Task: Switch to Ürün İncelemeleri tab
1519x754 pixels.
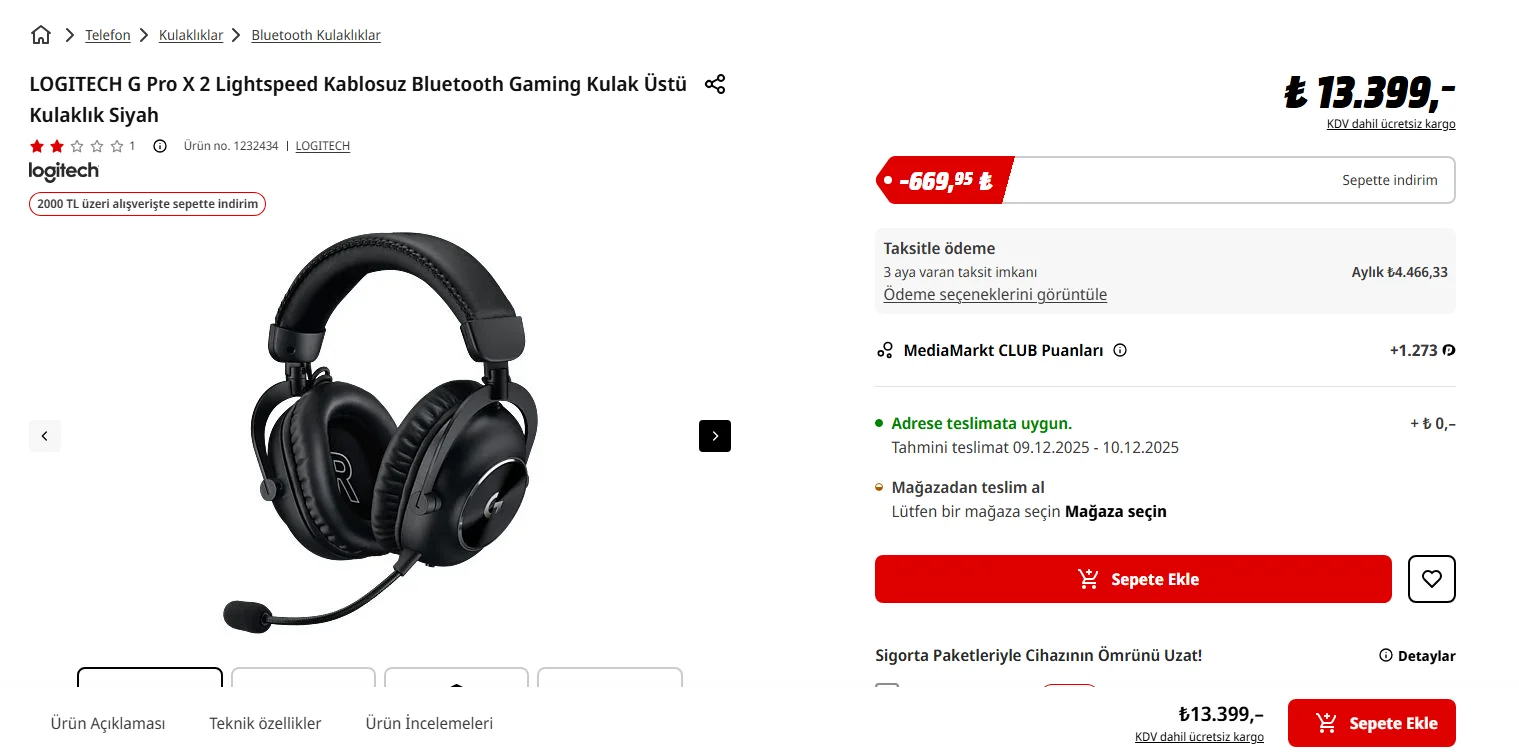Action: point(429,723)
